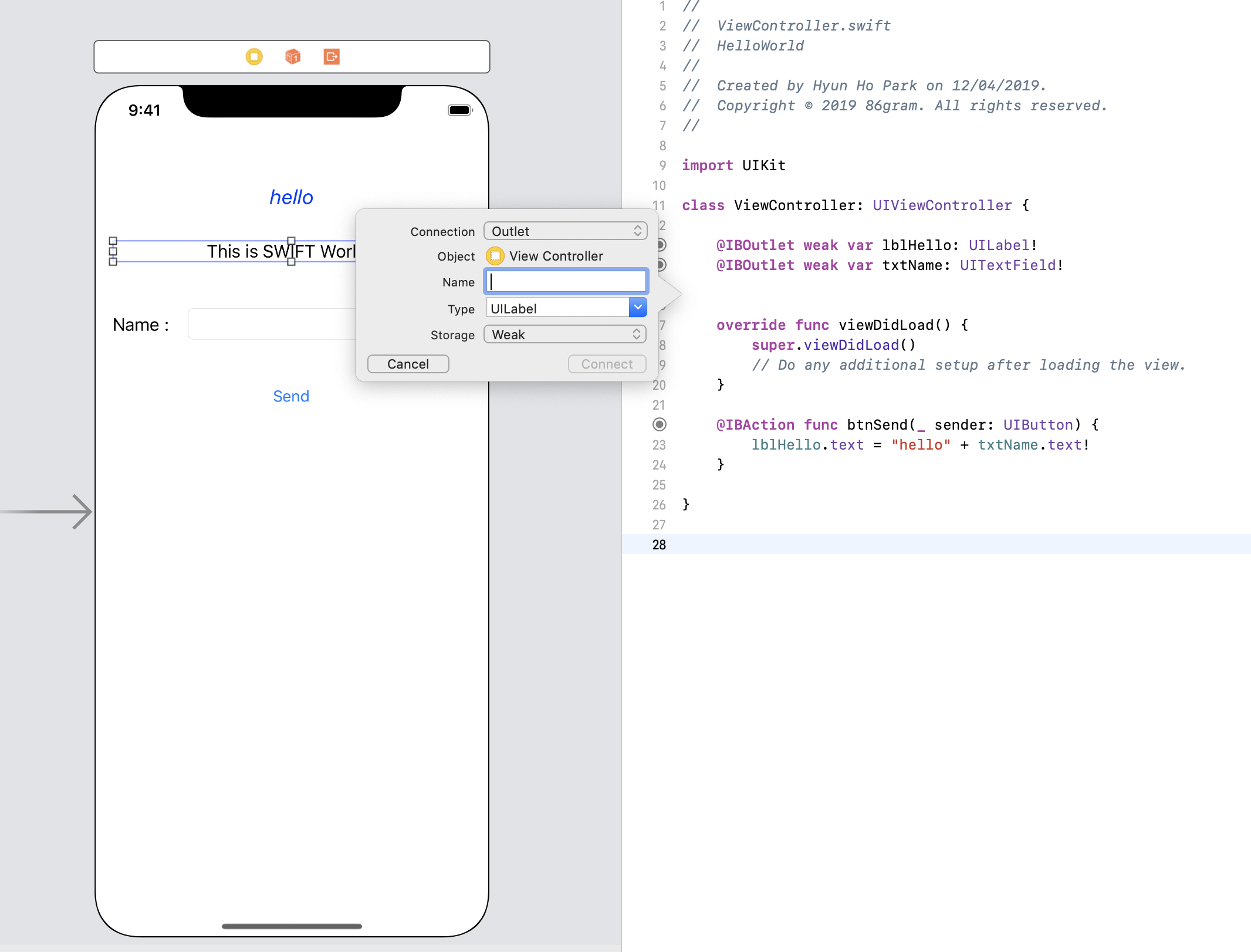The height and width of the screenshot is (952, 1251).
Task: Click the Send button on canvas
Action: [291, 396]
